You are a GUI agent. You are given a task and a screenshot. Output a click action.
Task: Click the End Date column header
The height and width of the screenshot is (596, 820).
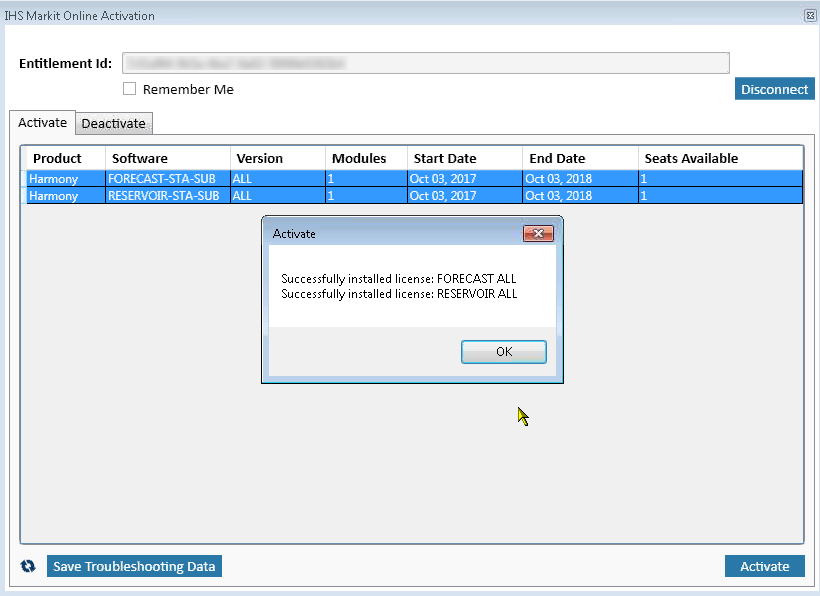580,158
